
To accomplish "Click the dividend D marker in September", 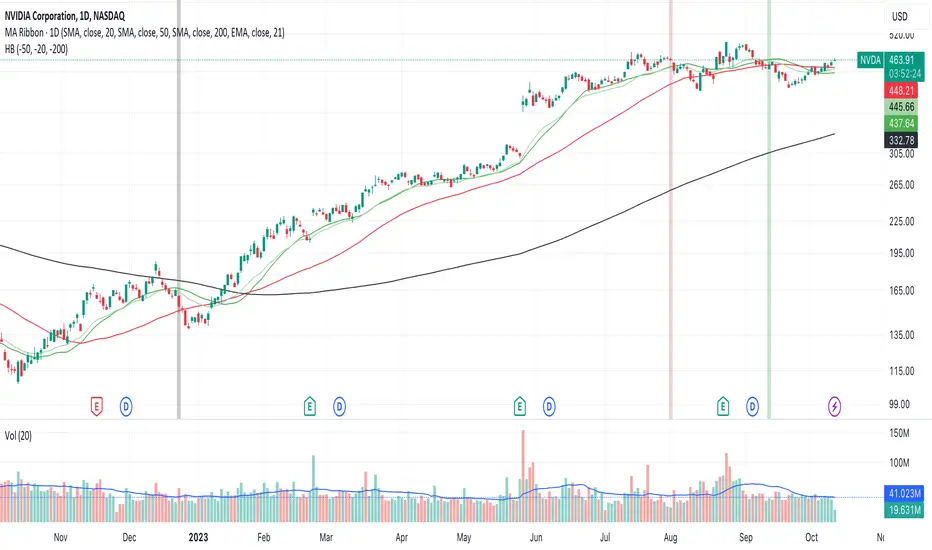I will pos(752,407).
